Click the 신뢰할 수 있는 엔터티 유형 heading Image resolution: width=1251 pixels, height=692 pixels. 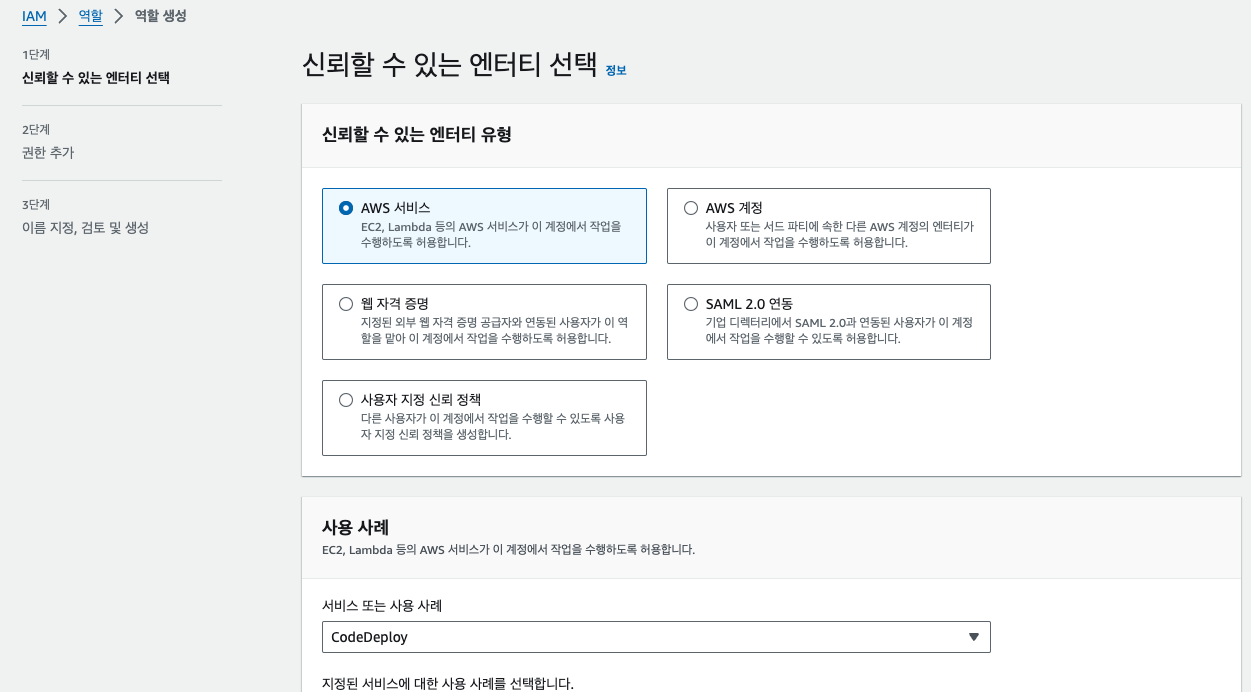coord(417,134)
